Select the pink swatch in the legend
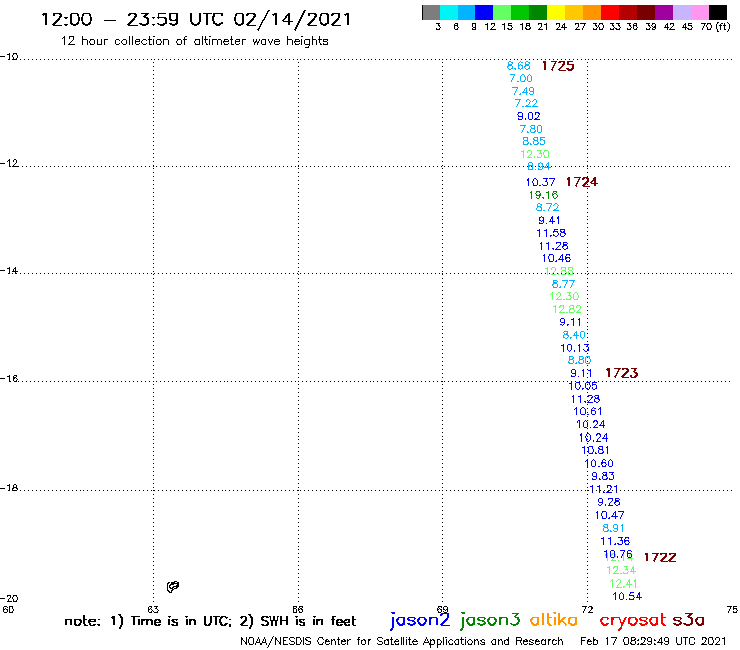This screenshot has width=740, height=650. coord(699,12)
